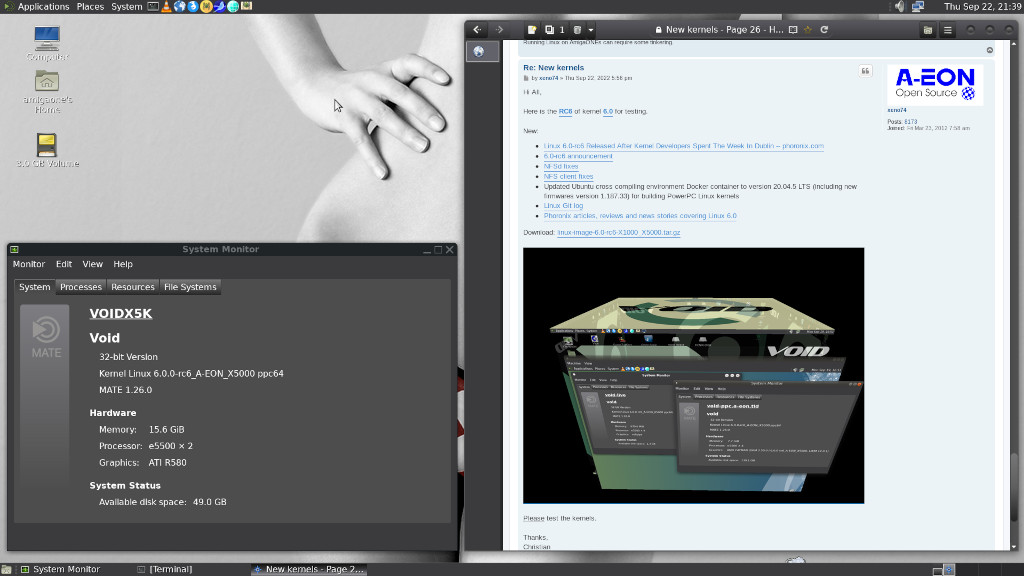The image size is (1024, 576).
Task: Go forward in the browser
Action: pos(500,29)
